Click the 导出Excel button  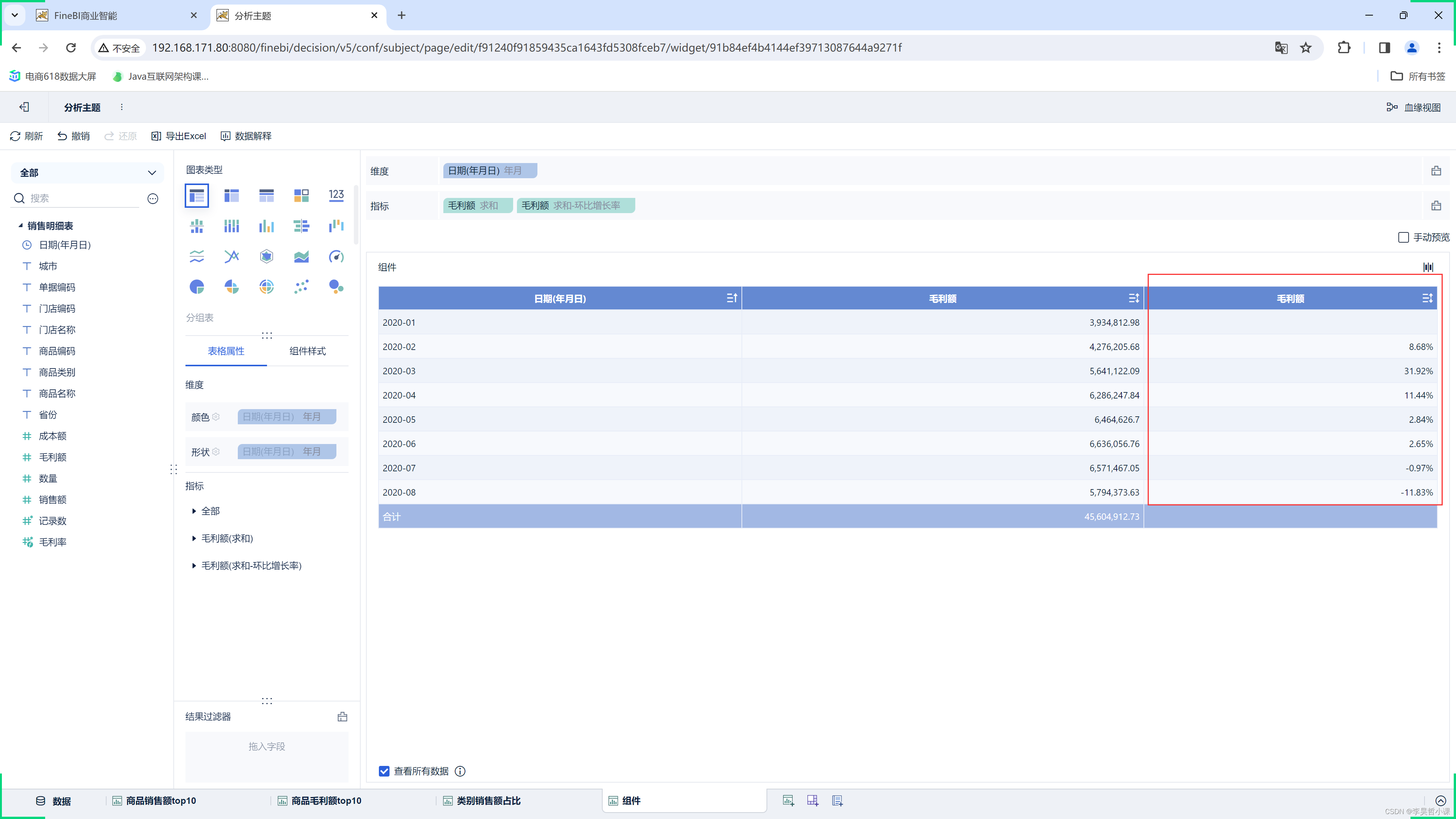(179, 136)
